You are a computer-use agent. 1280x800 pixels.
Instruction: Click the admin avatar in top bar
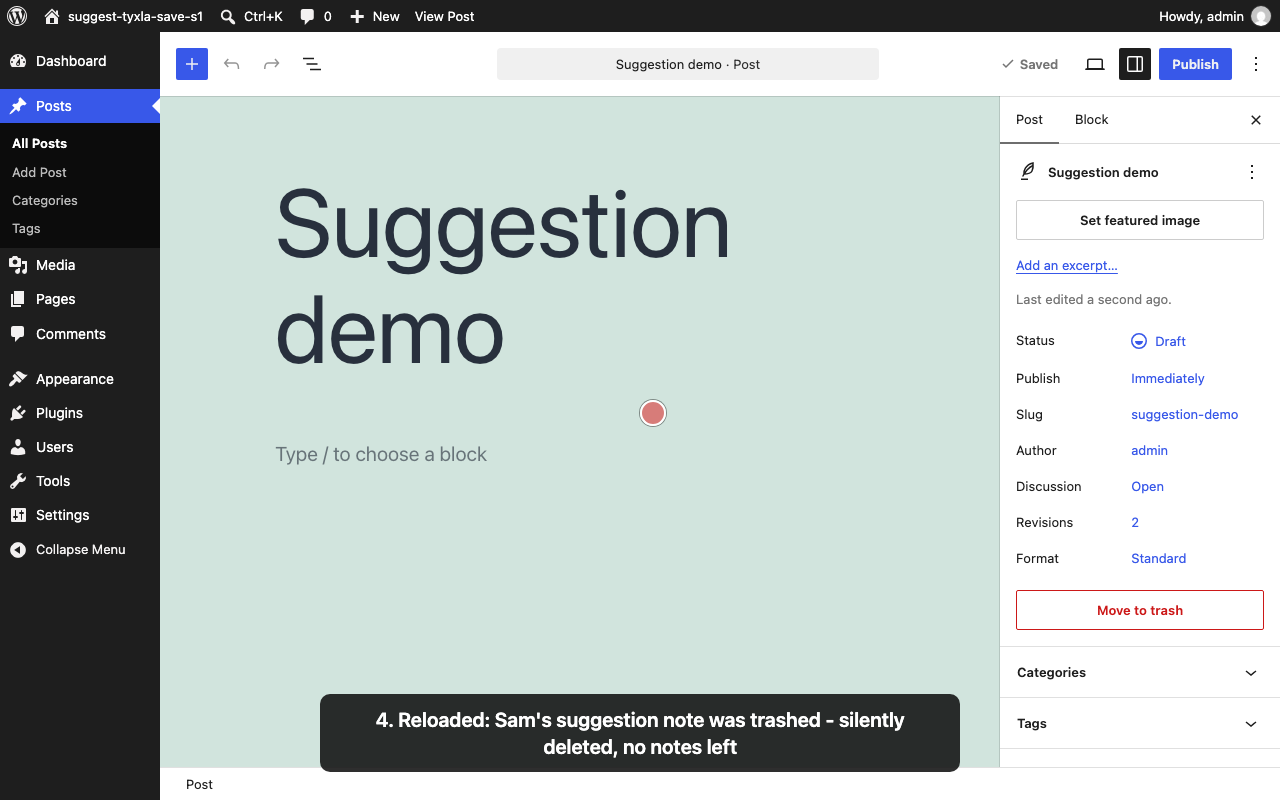pos(1260,16)
